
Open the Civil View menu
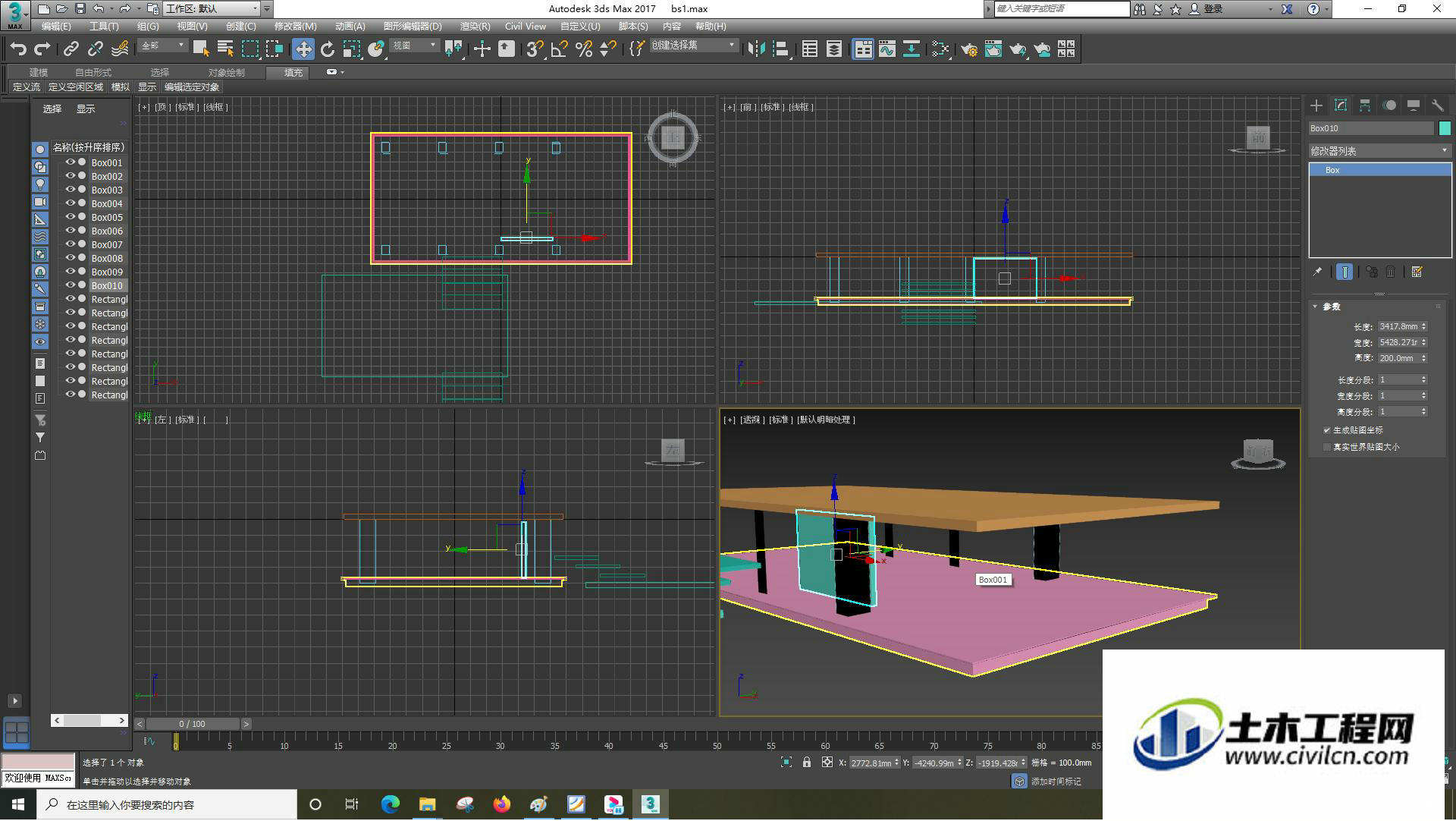(526, 27)
